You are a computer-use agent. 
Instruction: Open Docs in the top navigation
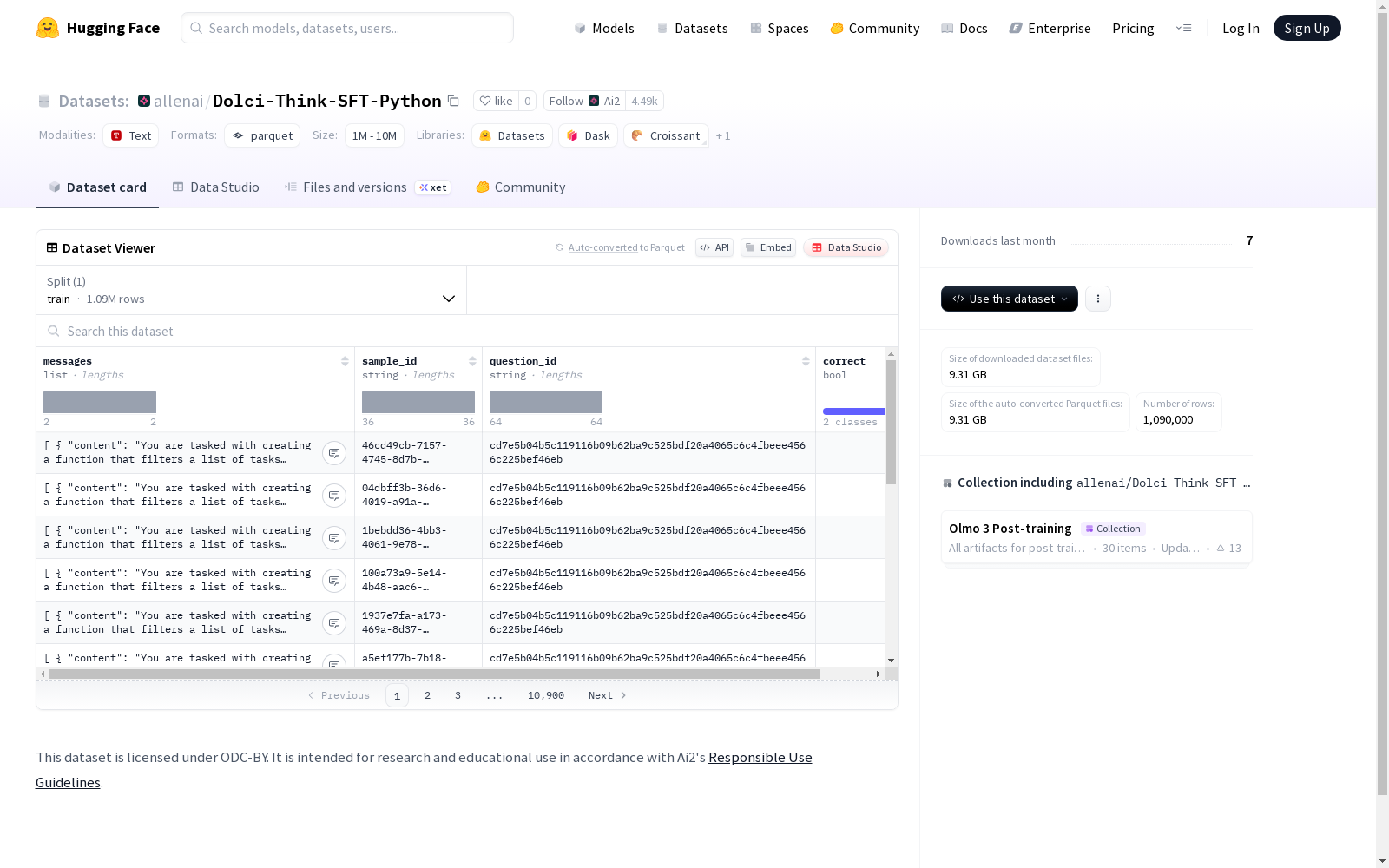click(964, 28)
